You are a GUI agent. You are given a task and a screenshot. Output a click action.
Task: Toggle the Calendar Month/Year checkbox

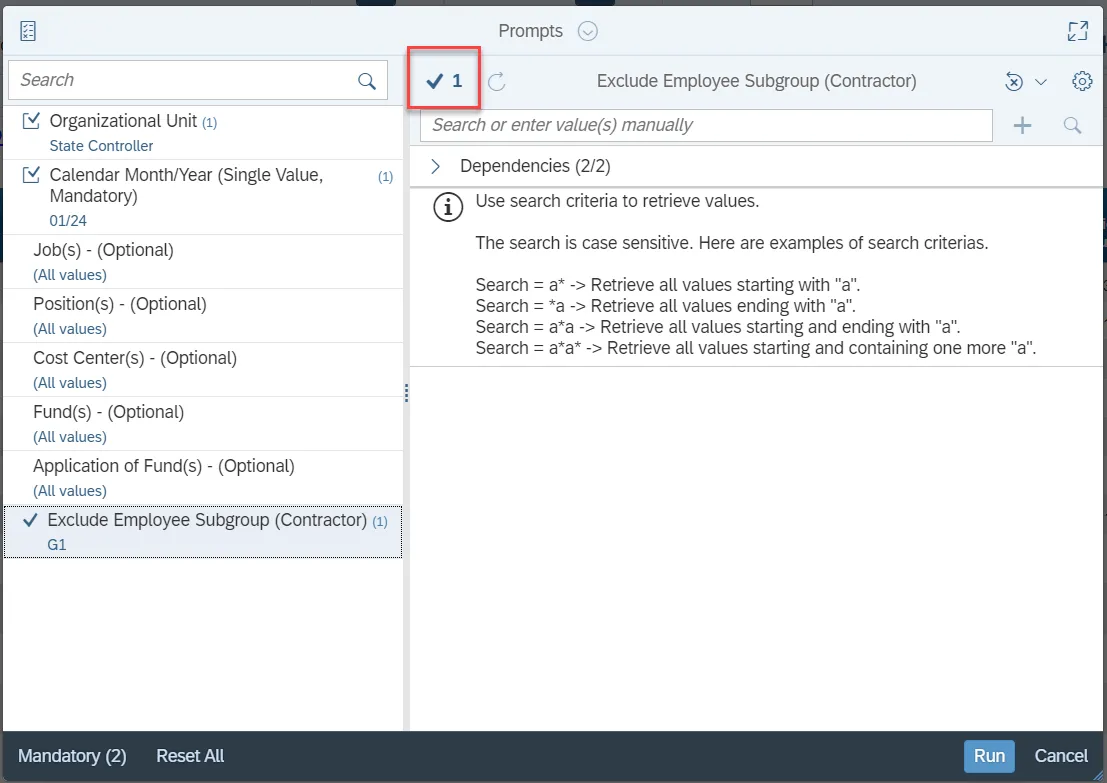click(x=31, y=176)
